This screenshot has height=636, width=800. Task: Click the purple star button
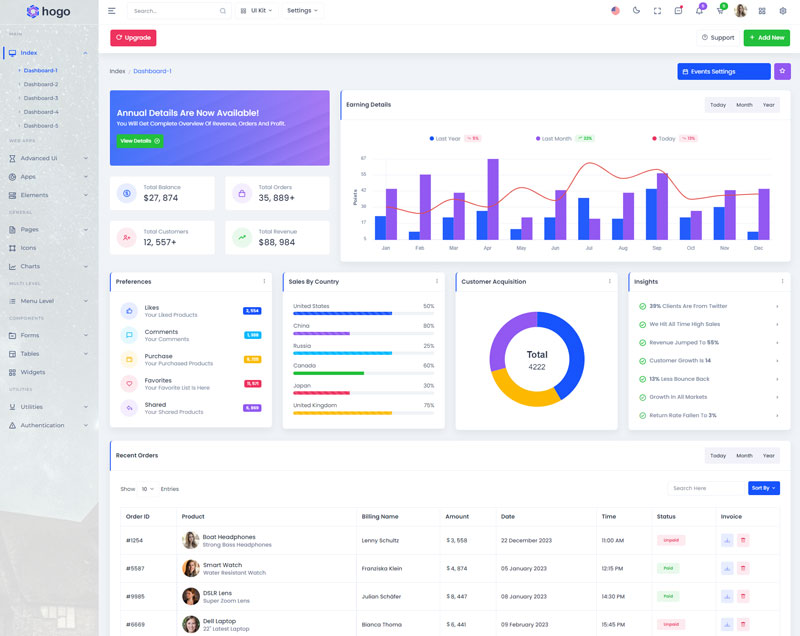[782, 71]
